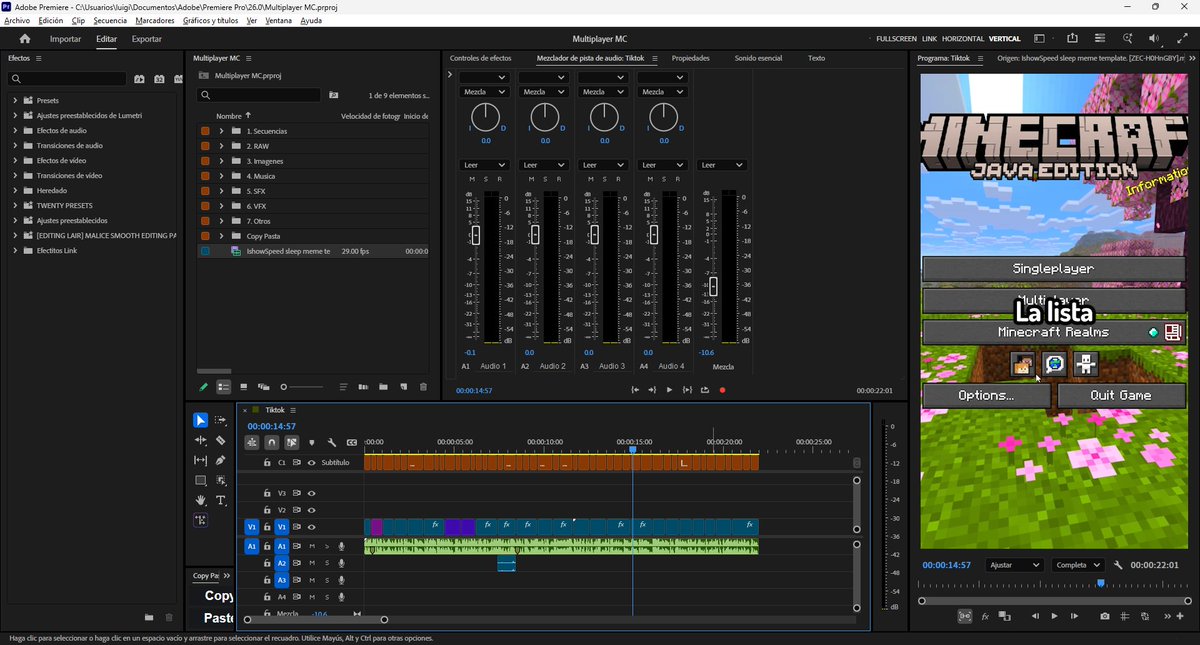Click Step Forward in Program monitor

(x=1074, y=616)
